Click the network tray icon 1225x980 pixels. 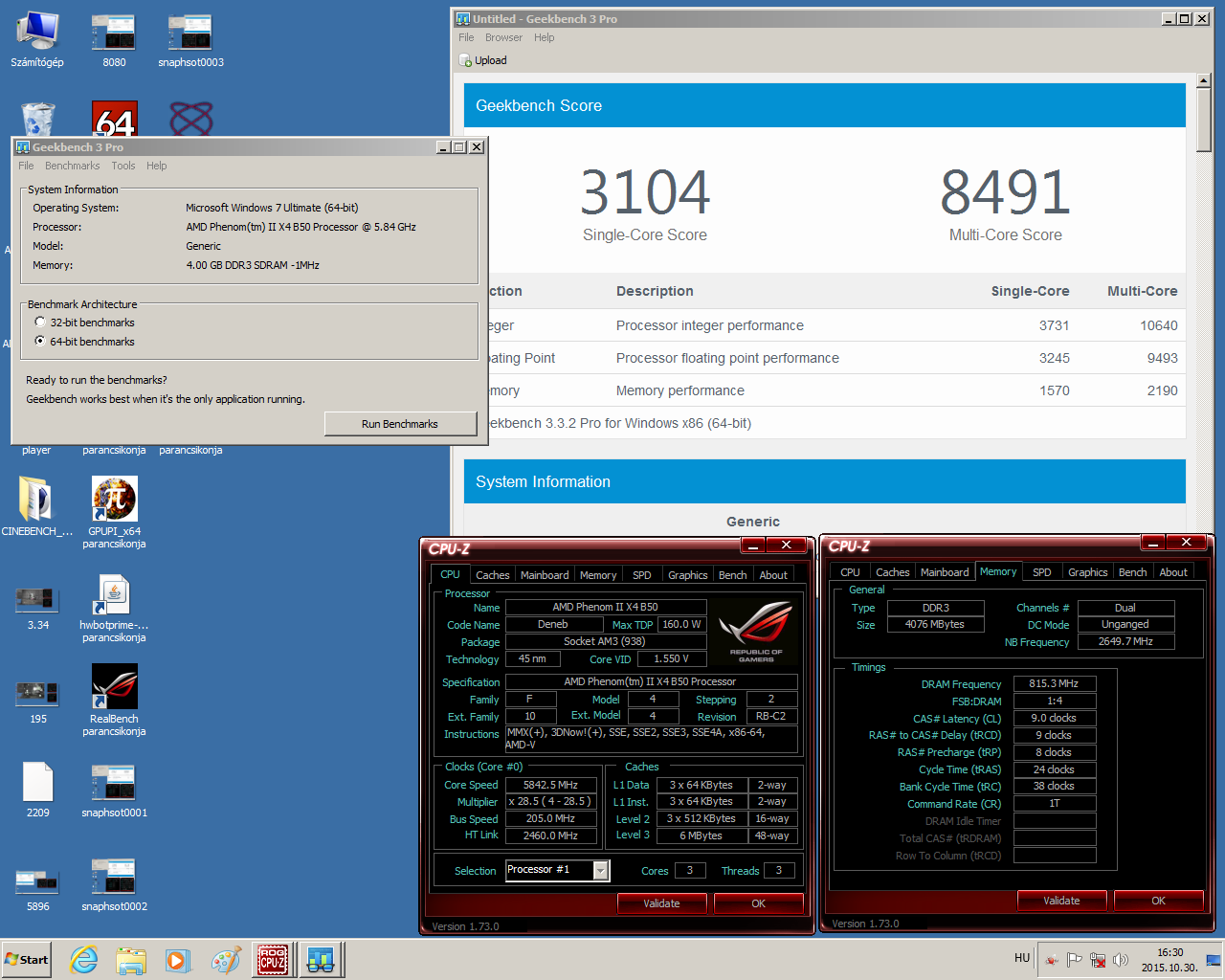point(1098,960)
